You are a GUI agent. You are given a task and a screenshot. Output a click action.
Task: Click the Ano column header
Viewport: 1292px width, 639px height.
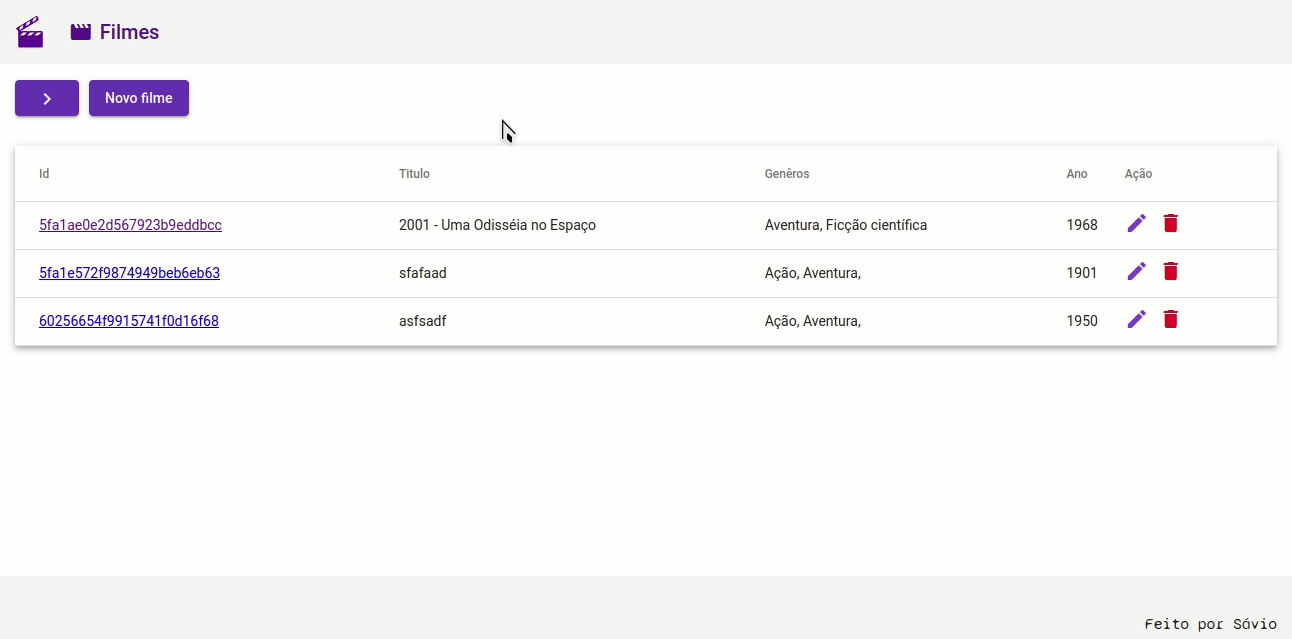(x=1077, y=174)
